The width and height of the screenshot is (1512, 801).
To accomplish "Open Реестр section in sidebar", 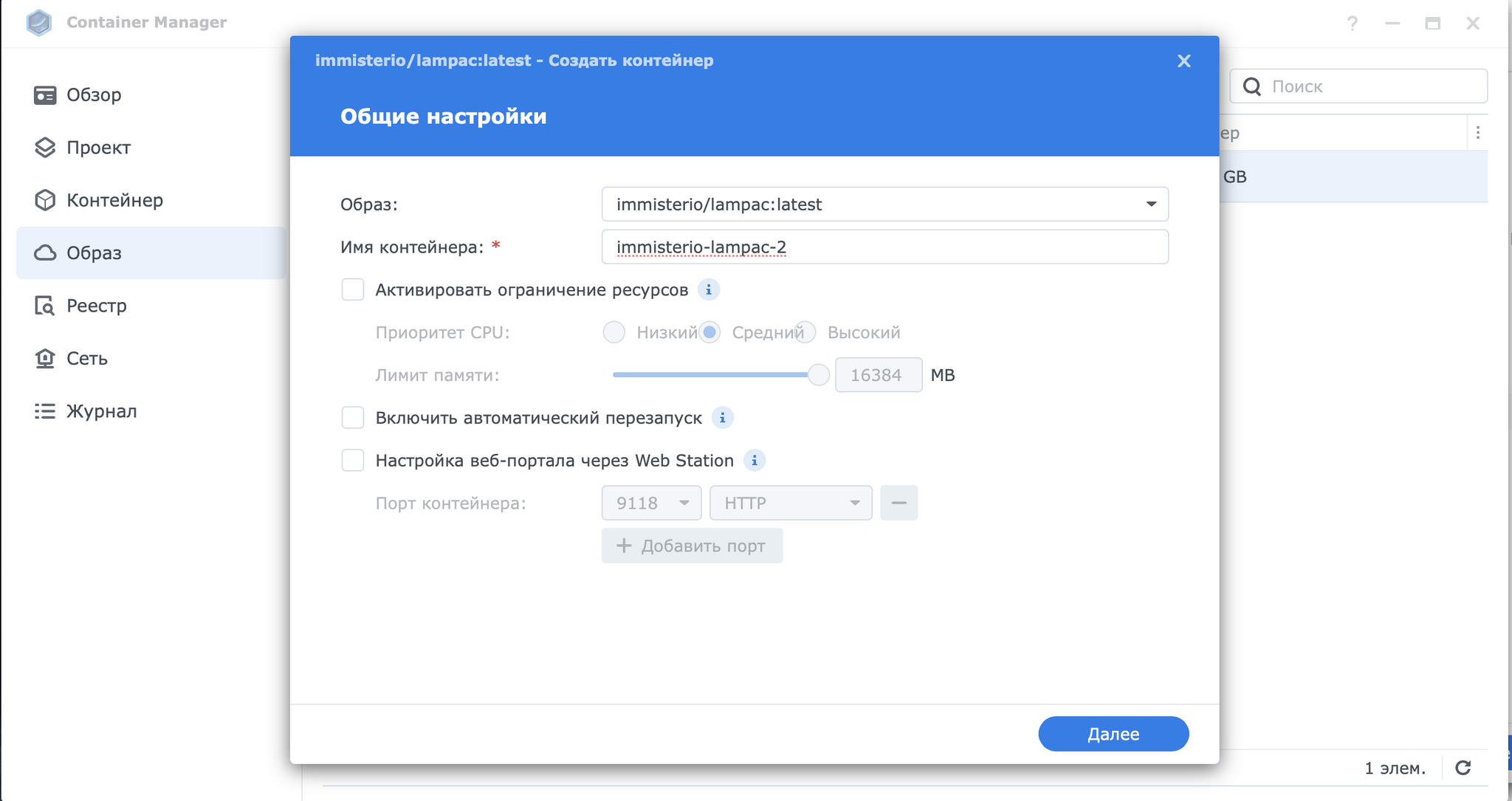I will click(96, 306).
